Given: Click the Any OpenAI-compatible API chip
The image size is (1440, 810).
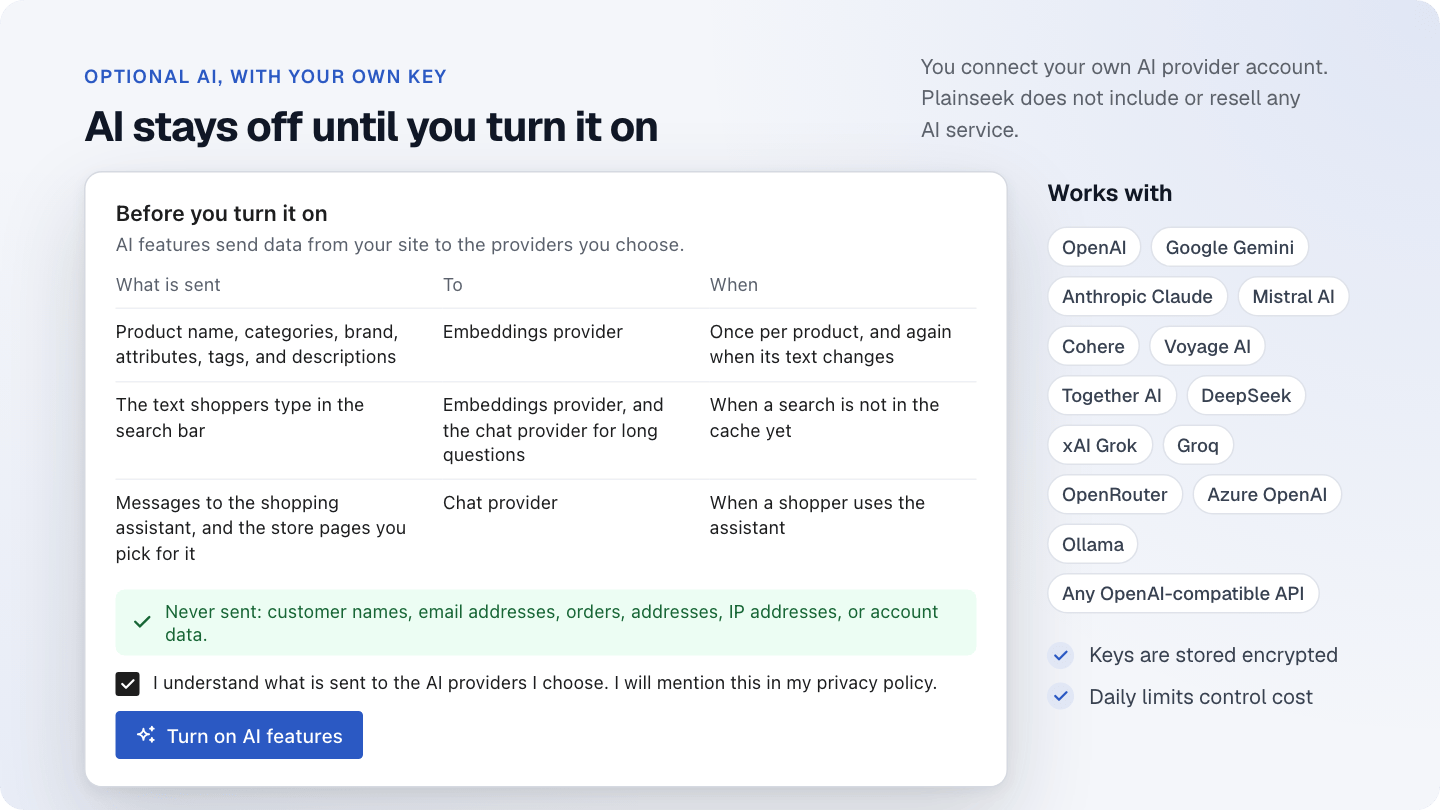Looking at the screenshot, I should coord(1183,594).
